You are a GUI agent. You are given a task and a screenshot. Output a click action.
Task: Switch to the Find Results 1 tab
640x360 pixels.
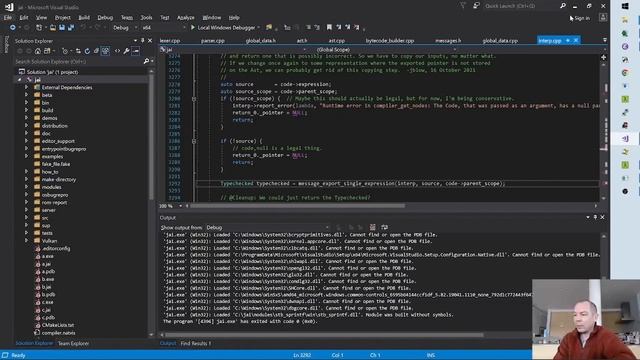(x=196, y=343)
